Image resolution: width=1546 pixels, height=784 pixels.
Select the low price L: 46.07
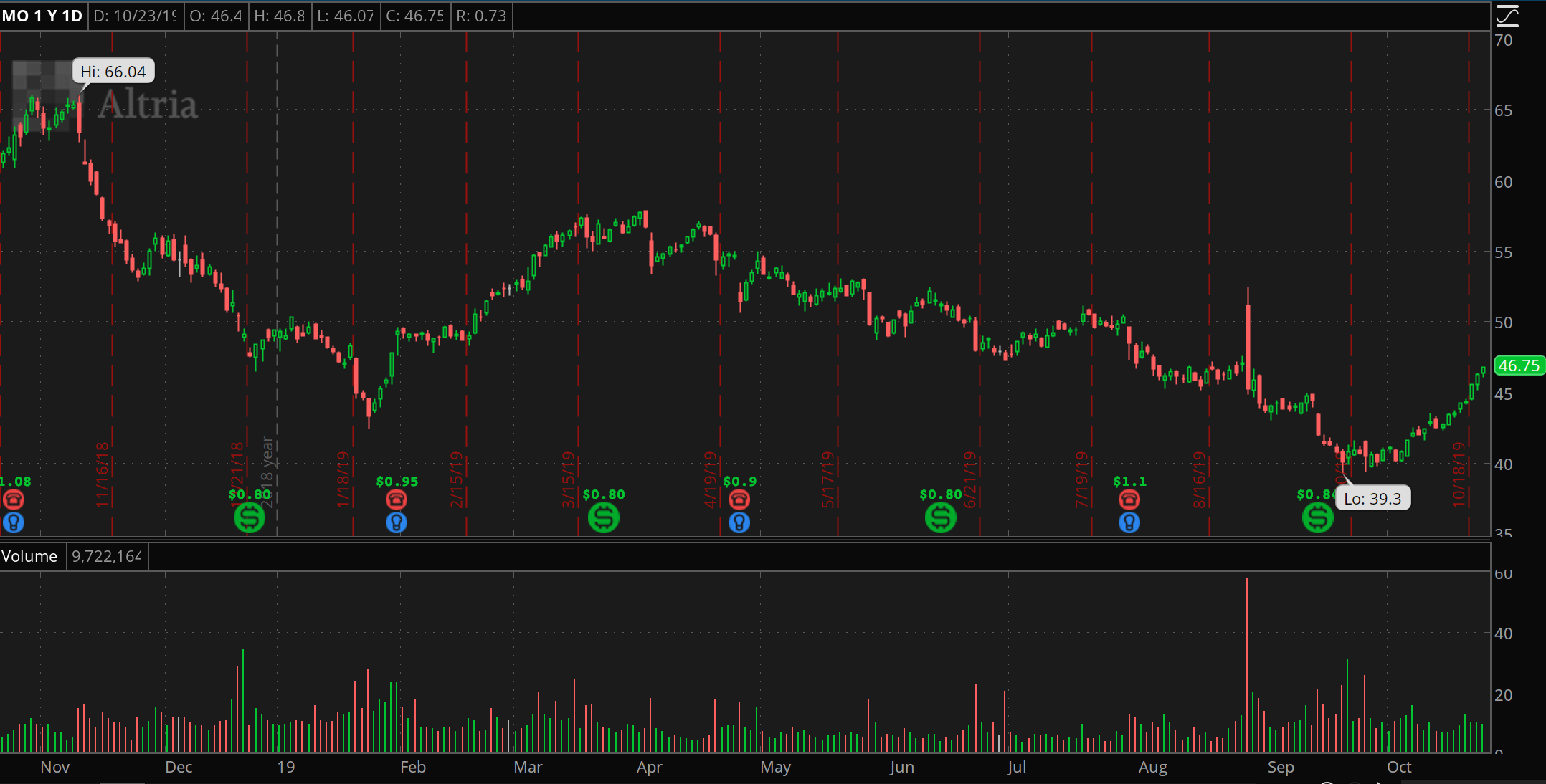[x=346, y=16]
